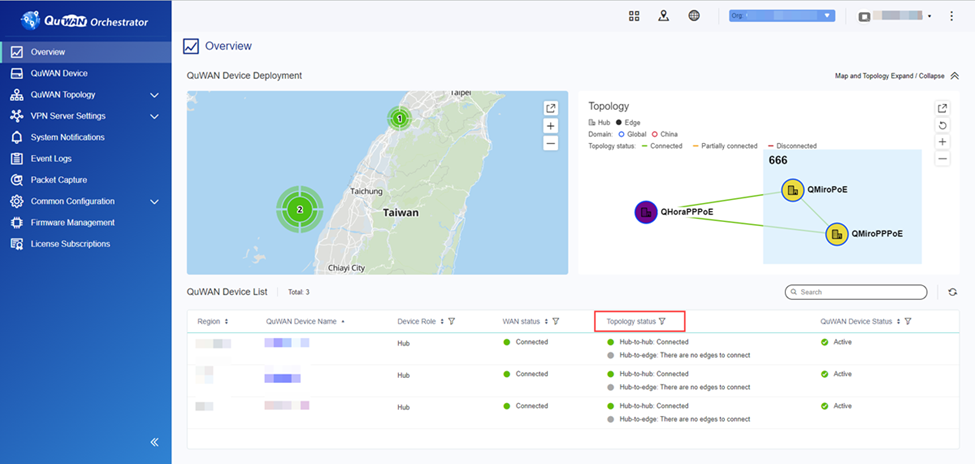Reset the topology view icon

(943, 126)
